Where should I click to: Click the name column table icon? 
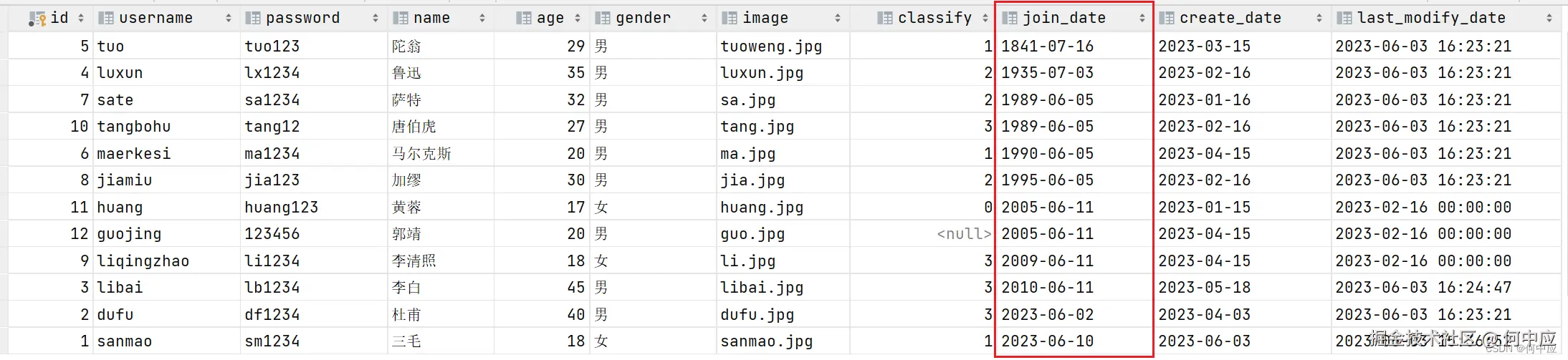point(401,19)
